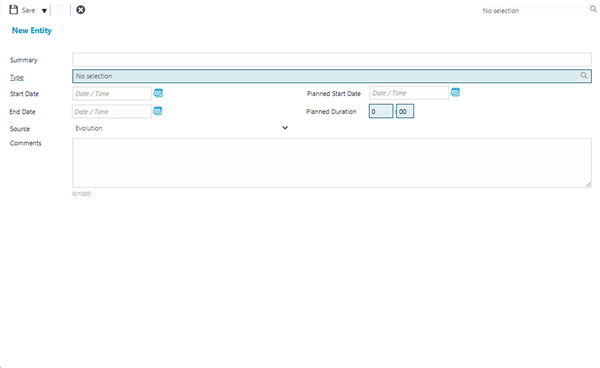
Task: Click the cancel X circle icon
Action: (x=80, y=10)
